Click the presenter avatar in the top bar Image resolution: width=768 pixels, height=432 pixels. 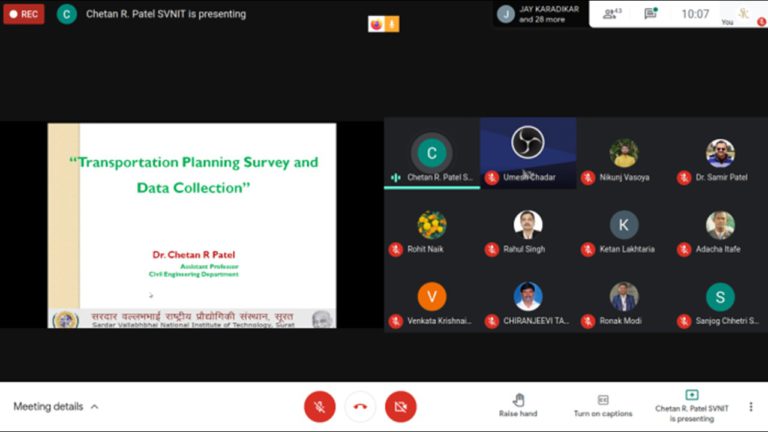point(67,14)
